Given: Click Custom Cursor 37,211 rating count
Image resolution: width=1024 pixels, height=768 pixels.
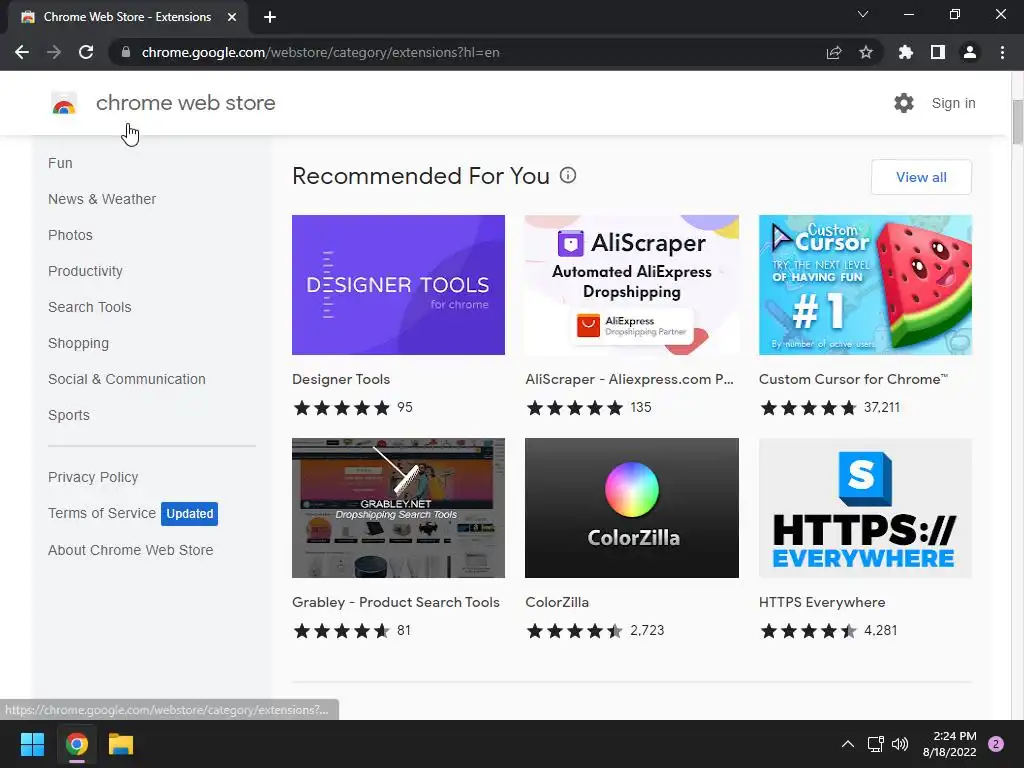Looking at the screenshot, I should click(882, 408).
